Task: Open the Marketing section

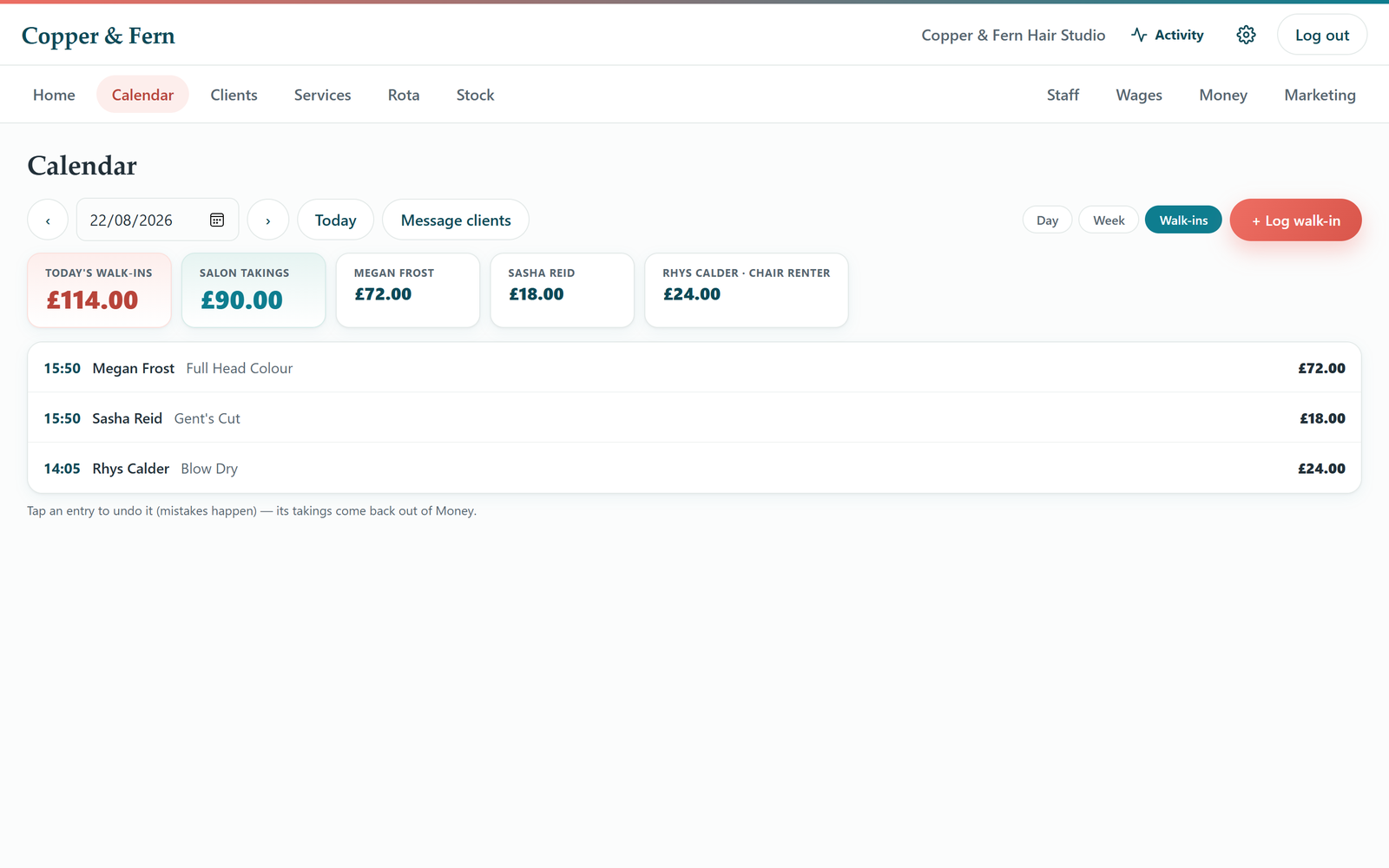Action: pos(1320,95)
